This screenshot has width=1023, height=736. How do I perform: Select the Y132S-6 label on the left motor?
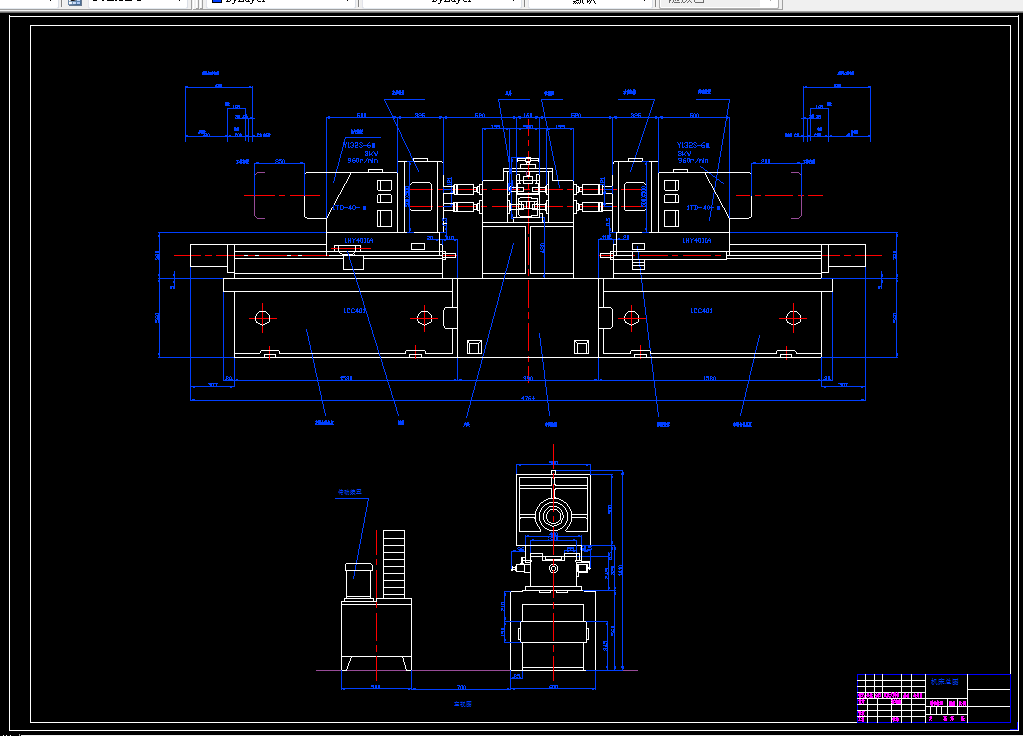point(359,146)
